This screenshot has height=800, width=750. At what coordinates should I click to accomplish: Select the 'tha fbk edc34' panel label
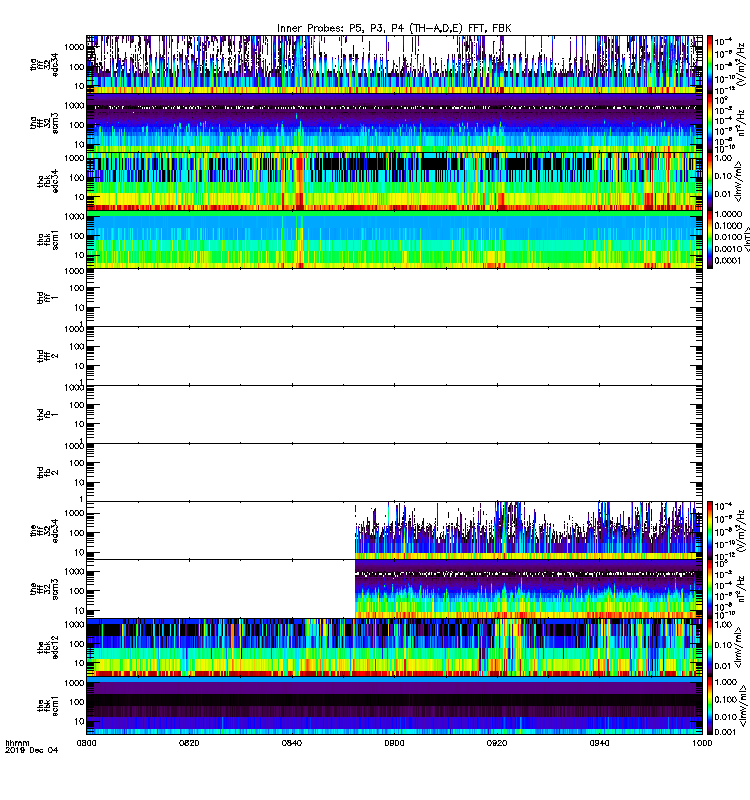(47, 182)
